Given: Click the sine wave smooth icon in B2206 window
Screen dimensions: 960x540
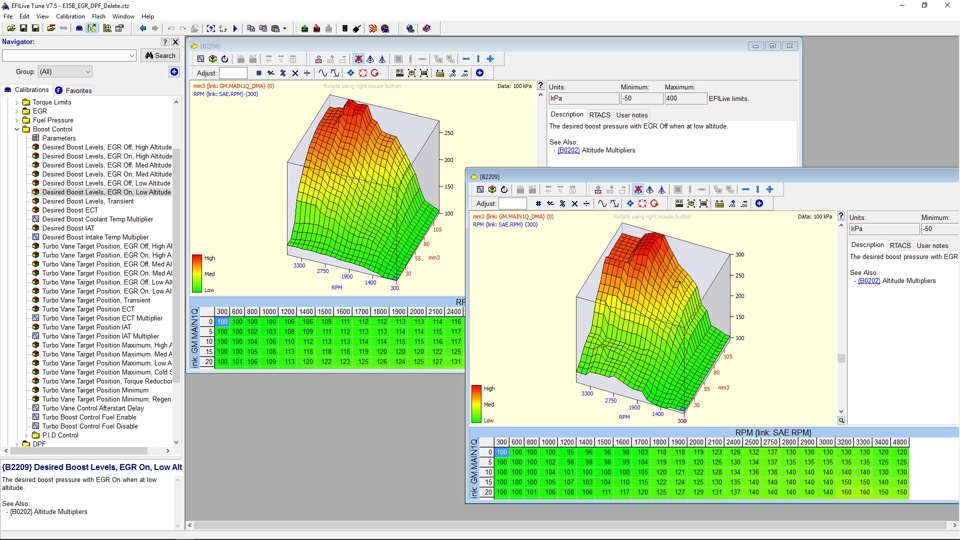Looking at the screenshot, I should click(x=323, y=73).
